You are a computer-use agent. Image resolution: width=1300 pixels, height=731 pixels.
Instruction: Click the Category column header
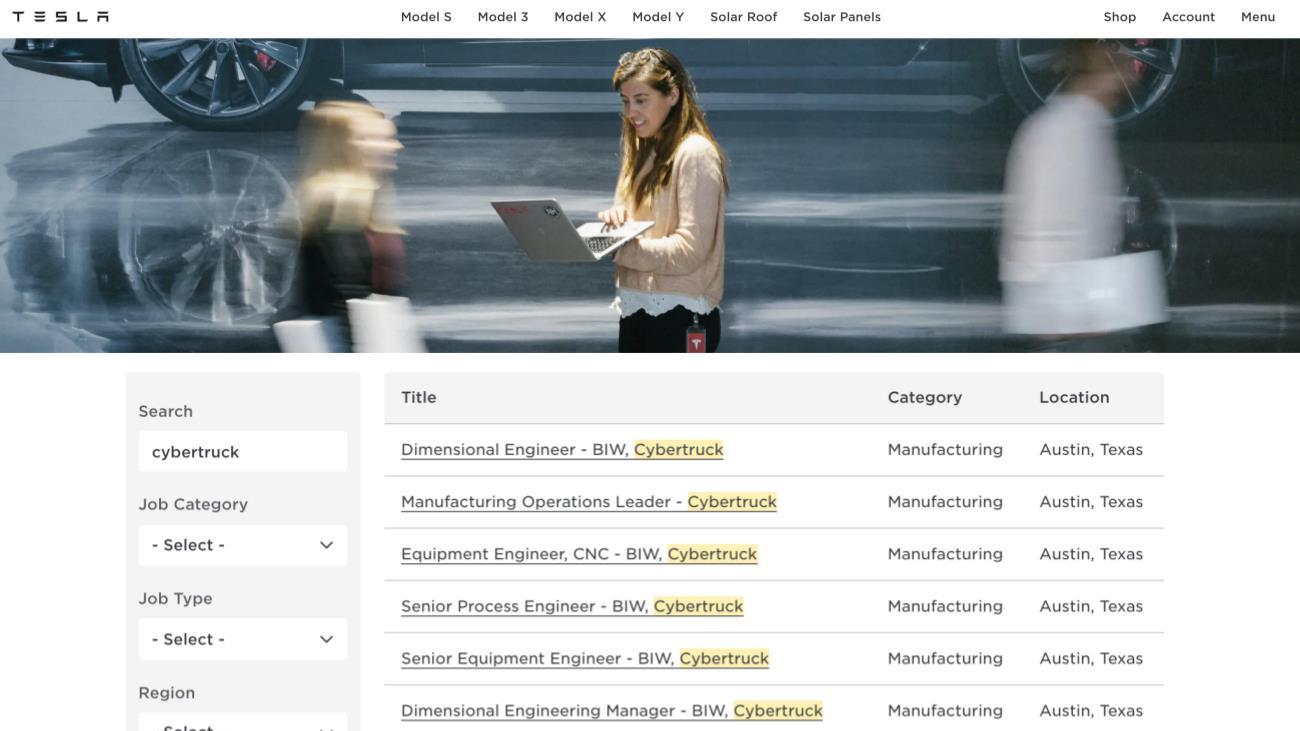[x=925, y=398]
